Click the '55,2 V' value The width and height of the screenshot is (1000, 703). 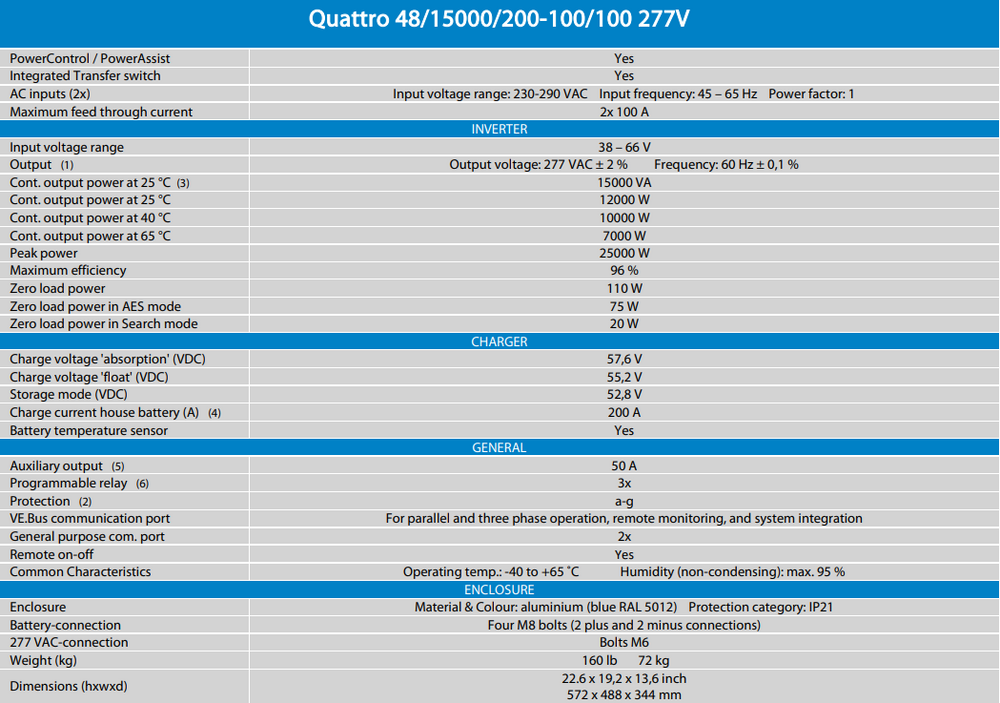[624, 377]
